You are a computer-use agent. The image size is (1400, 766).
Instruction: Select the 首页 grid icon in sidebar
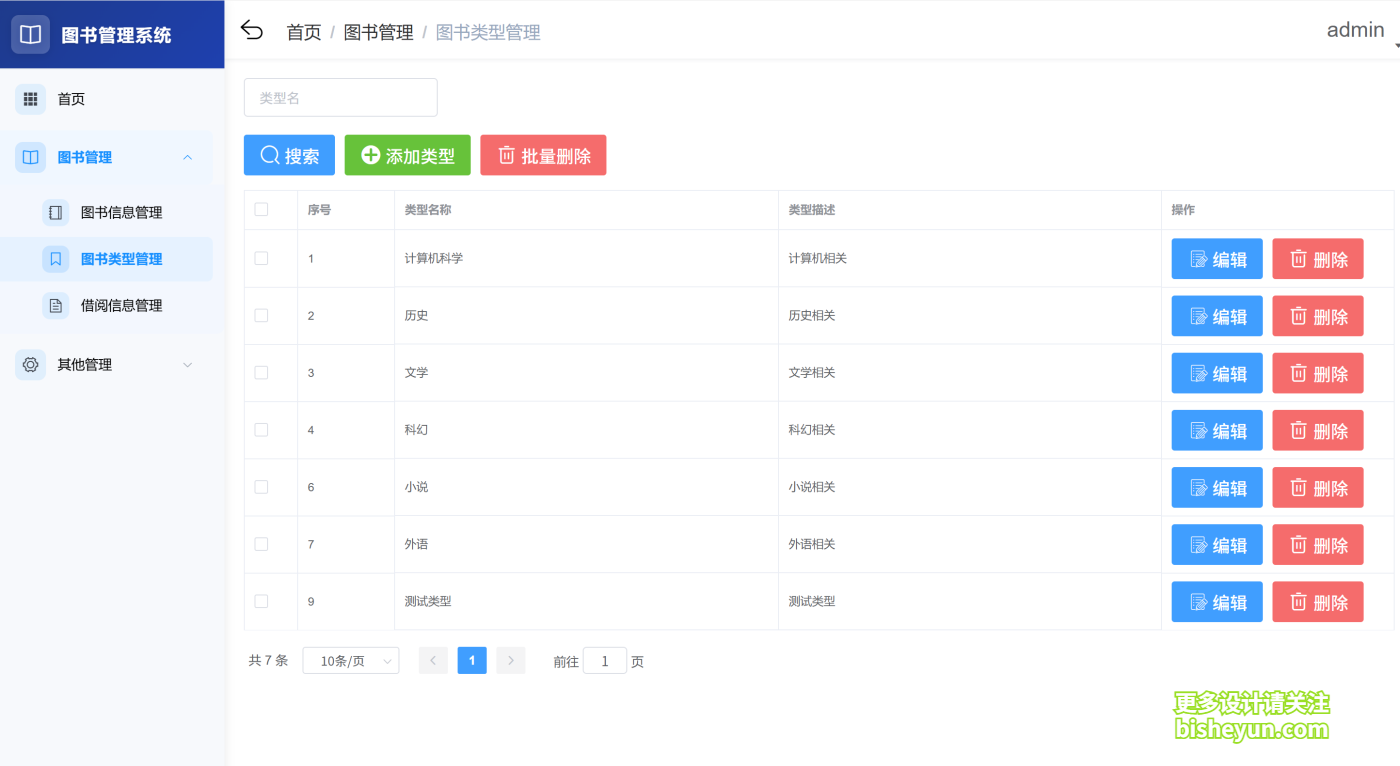point(30,98)
